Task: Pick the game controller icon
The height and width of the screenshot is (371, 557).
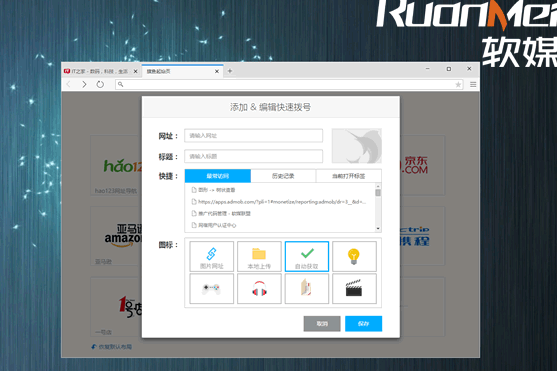Action: 211,288
